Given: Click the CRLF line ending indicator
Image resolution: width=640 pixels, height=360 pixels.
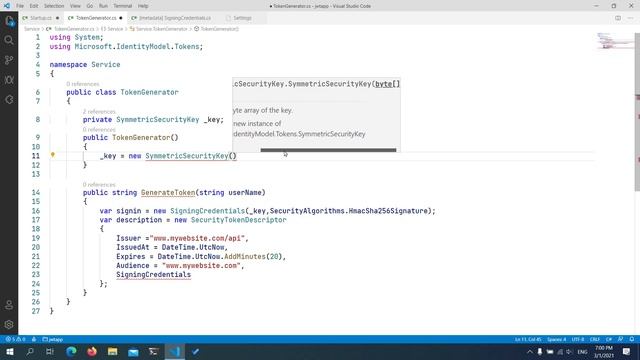Looking at the screenshot, I should (x=595, y=339).
